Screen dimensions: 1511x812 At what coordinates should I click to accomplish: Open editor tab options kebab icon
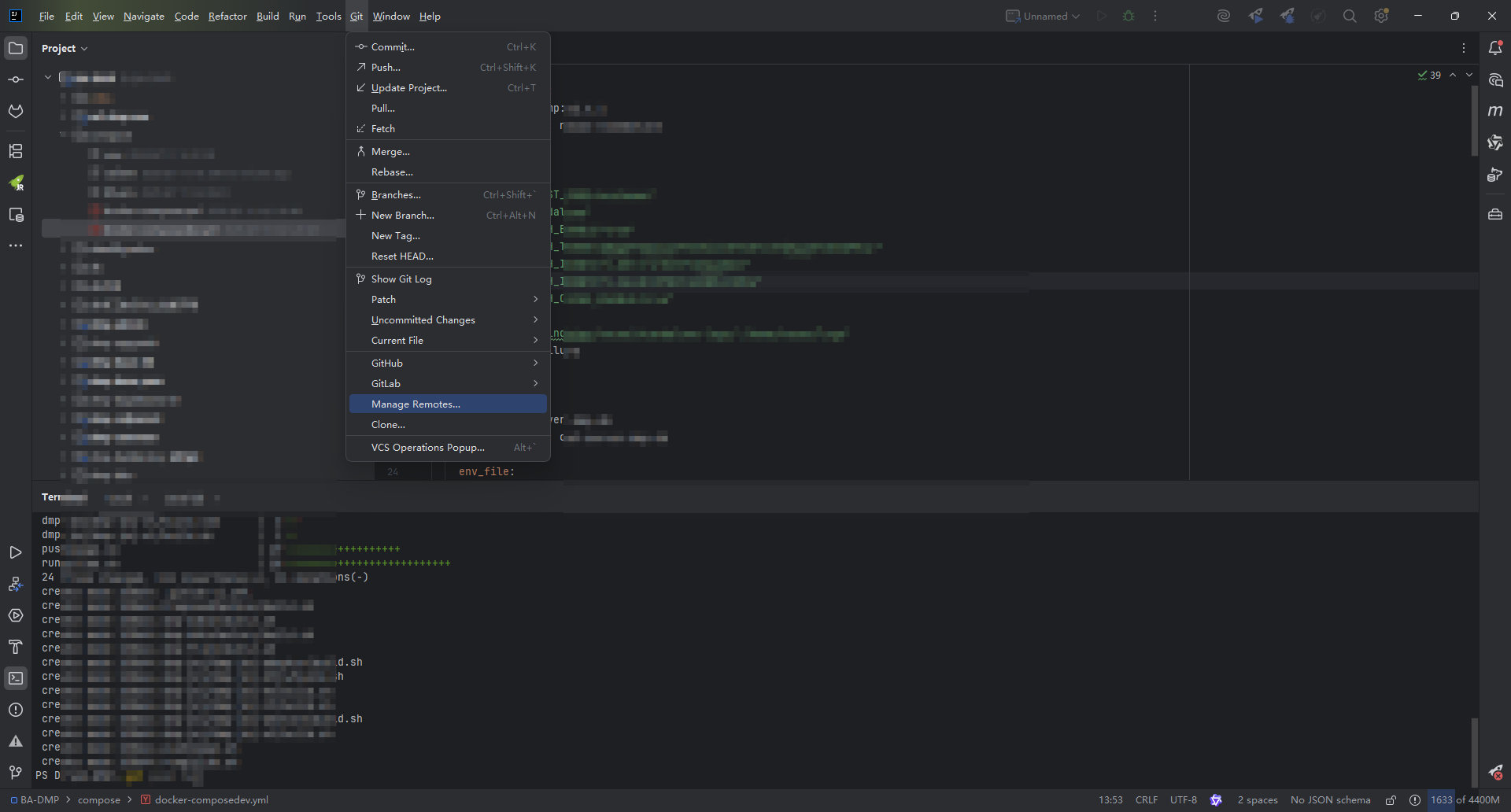coord(1464,48)
